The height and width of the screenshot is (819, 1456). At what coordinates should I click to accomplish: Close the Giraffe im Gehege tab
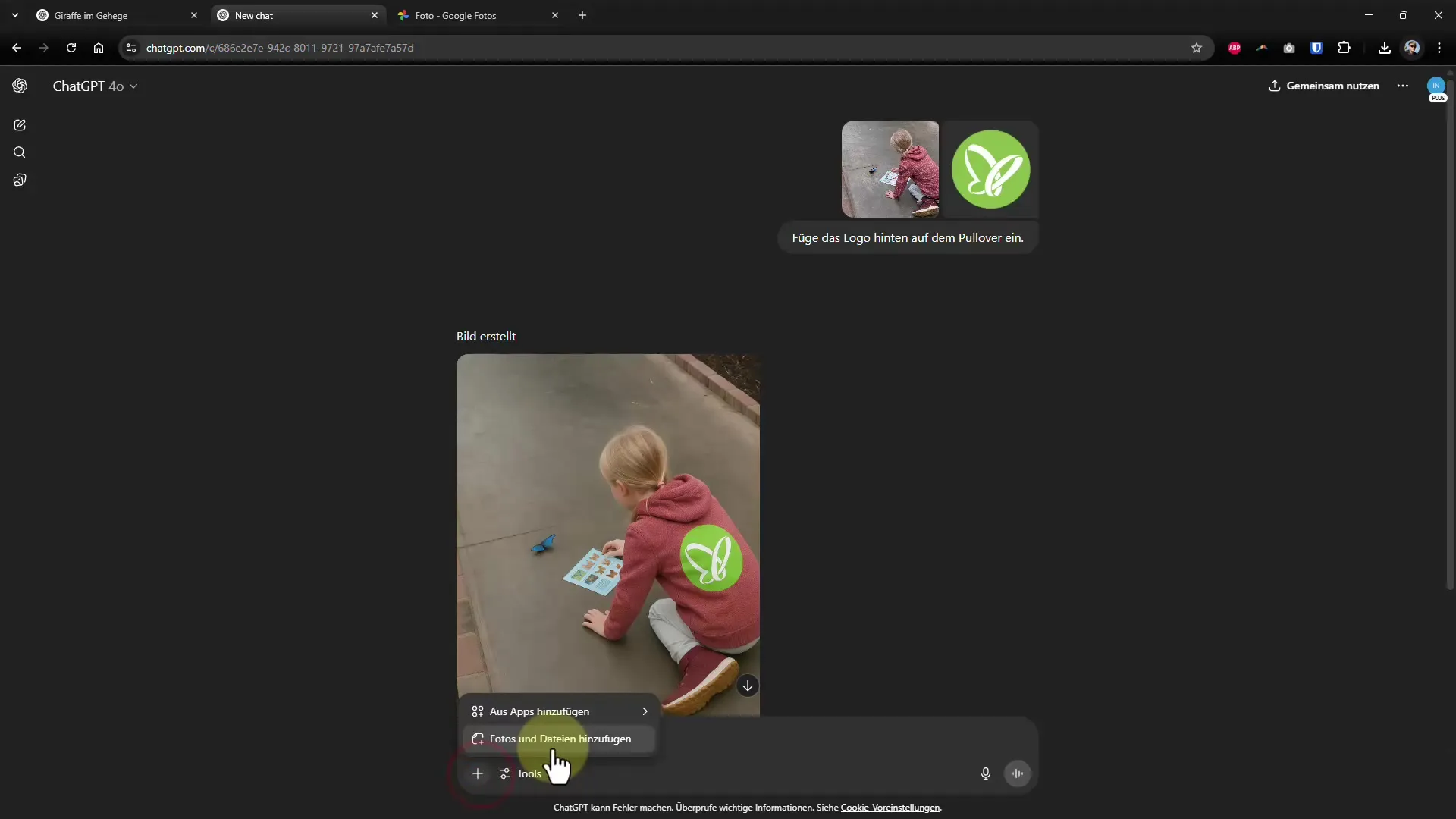coord(194,15)
